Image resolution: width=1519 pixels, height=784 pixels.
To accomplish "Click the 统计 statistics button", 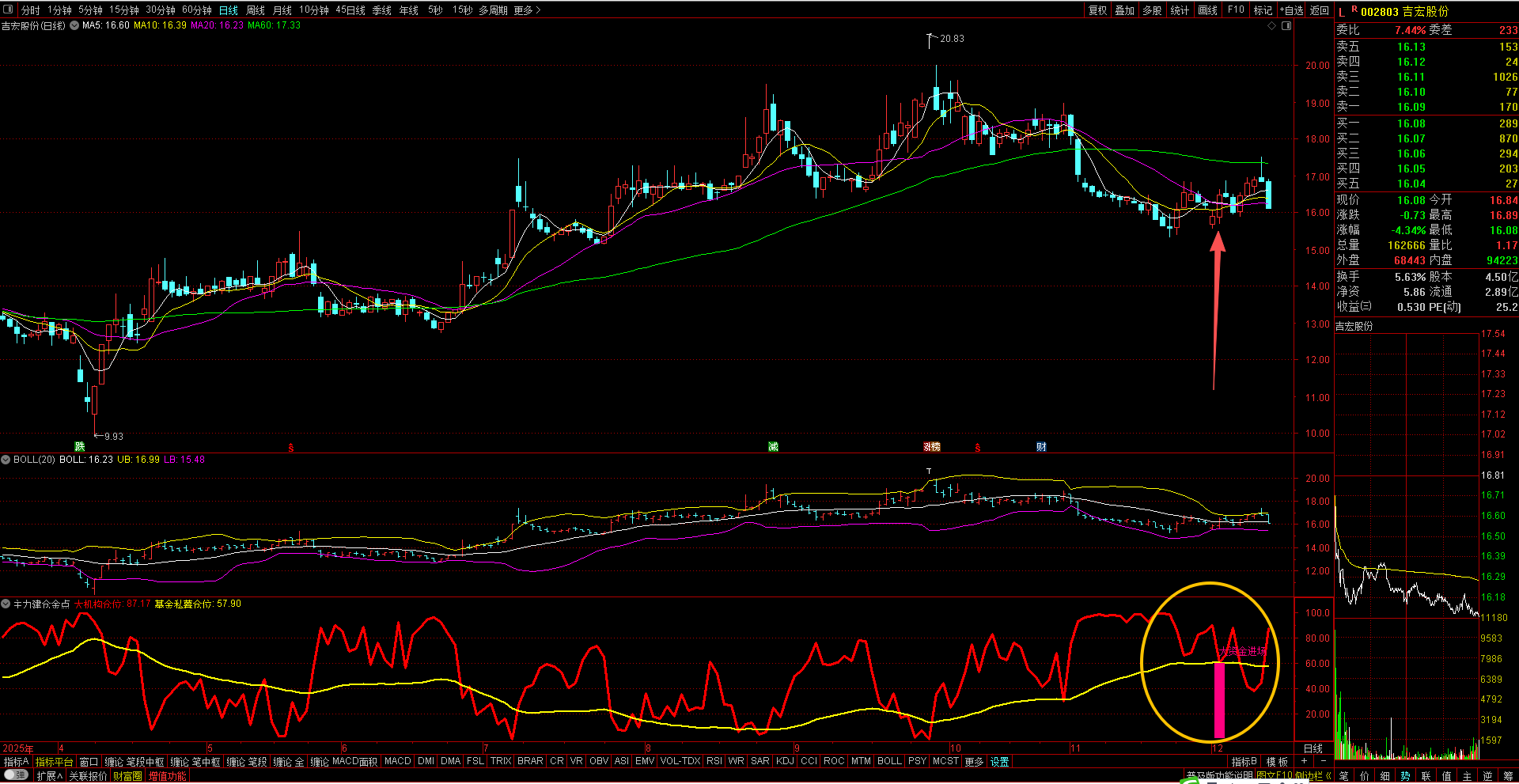I will click(1180, 10).
